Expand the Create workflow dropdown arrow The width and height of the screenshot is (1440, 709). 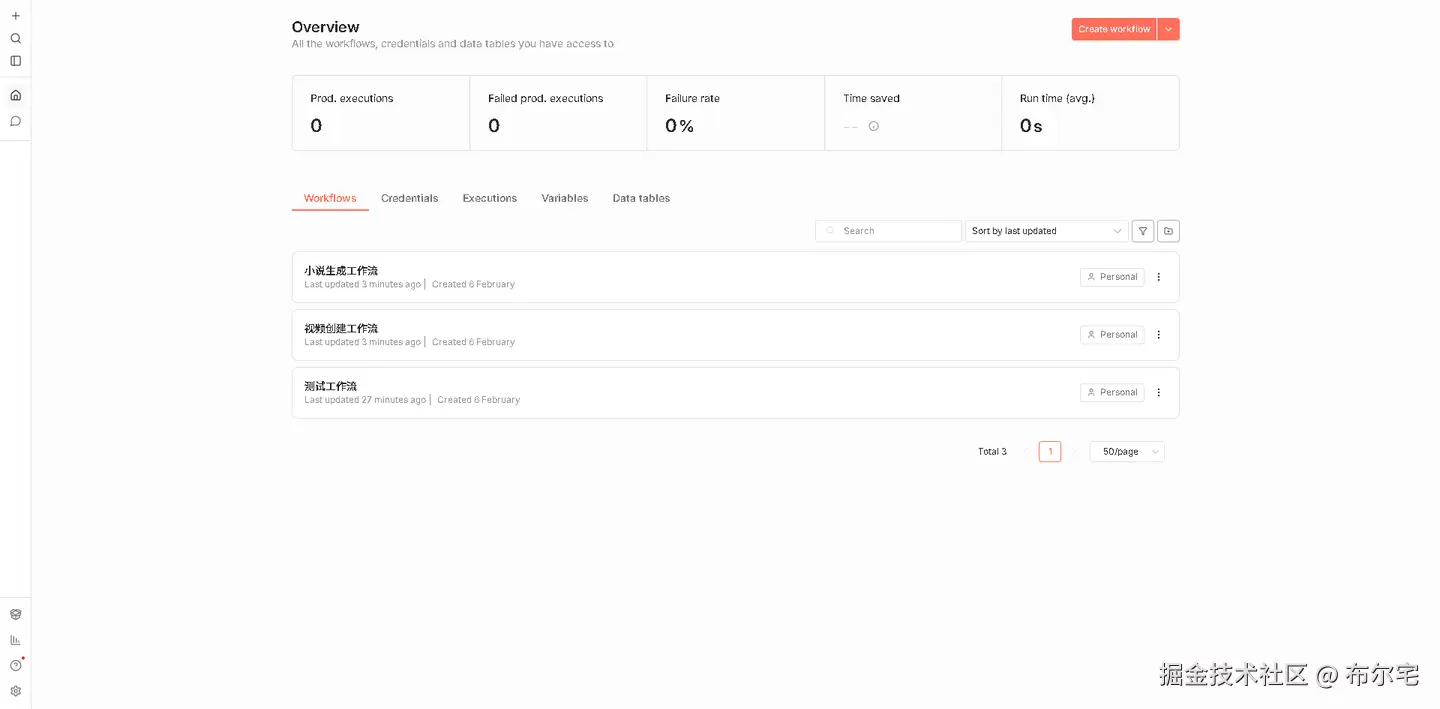[x=1169, y=30]
